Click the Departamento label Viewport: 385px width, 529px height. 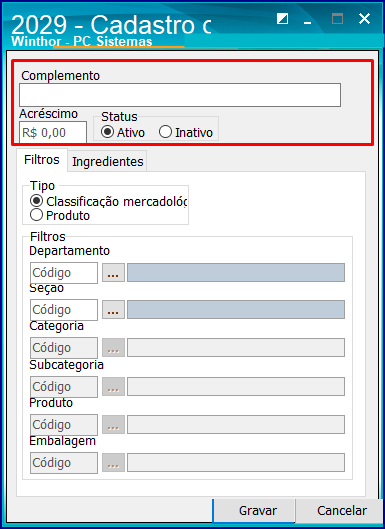click(x=70, y=251)
